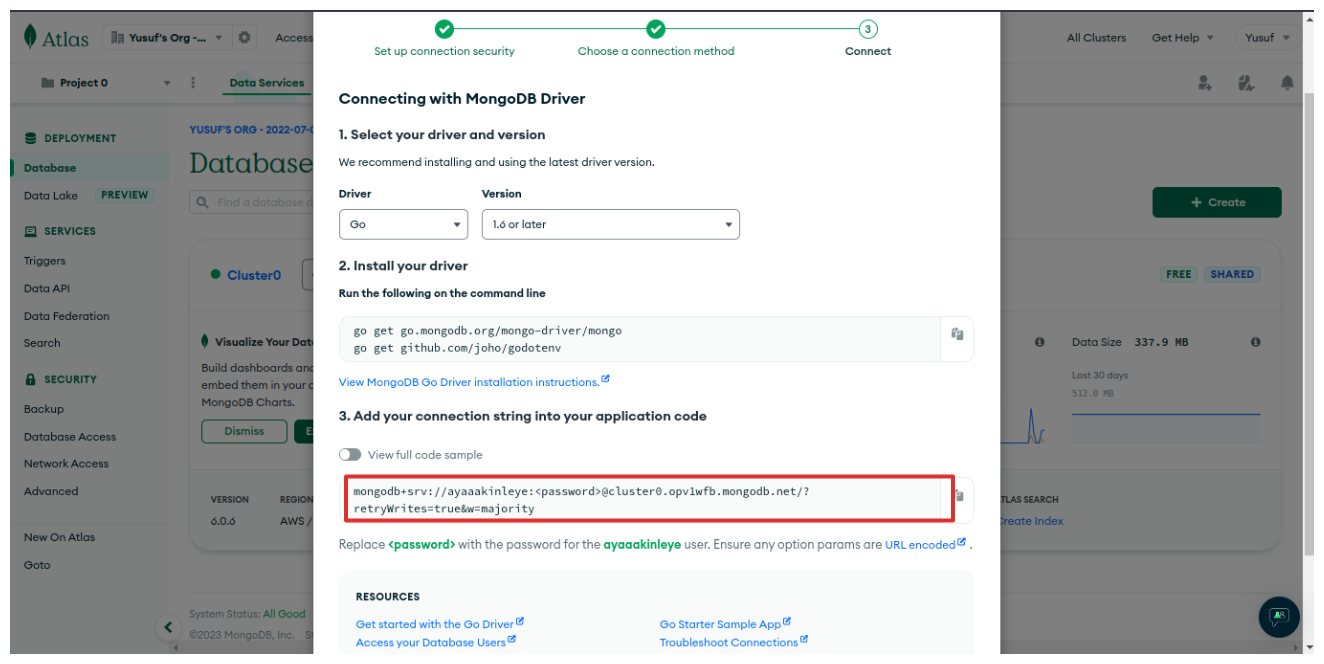This screenshot has width=1324, height=664.
Task: Open the notifications bell
Action: point(1287,83)
